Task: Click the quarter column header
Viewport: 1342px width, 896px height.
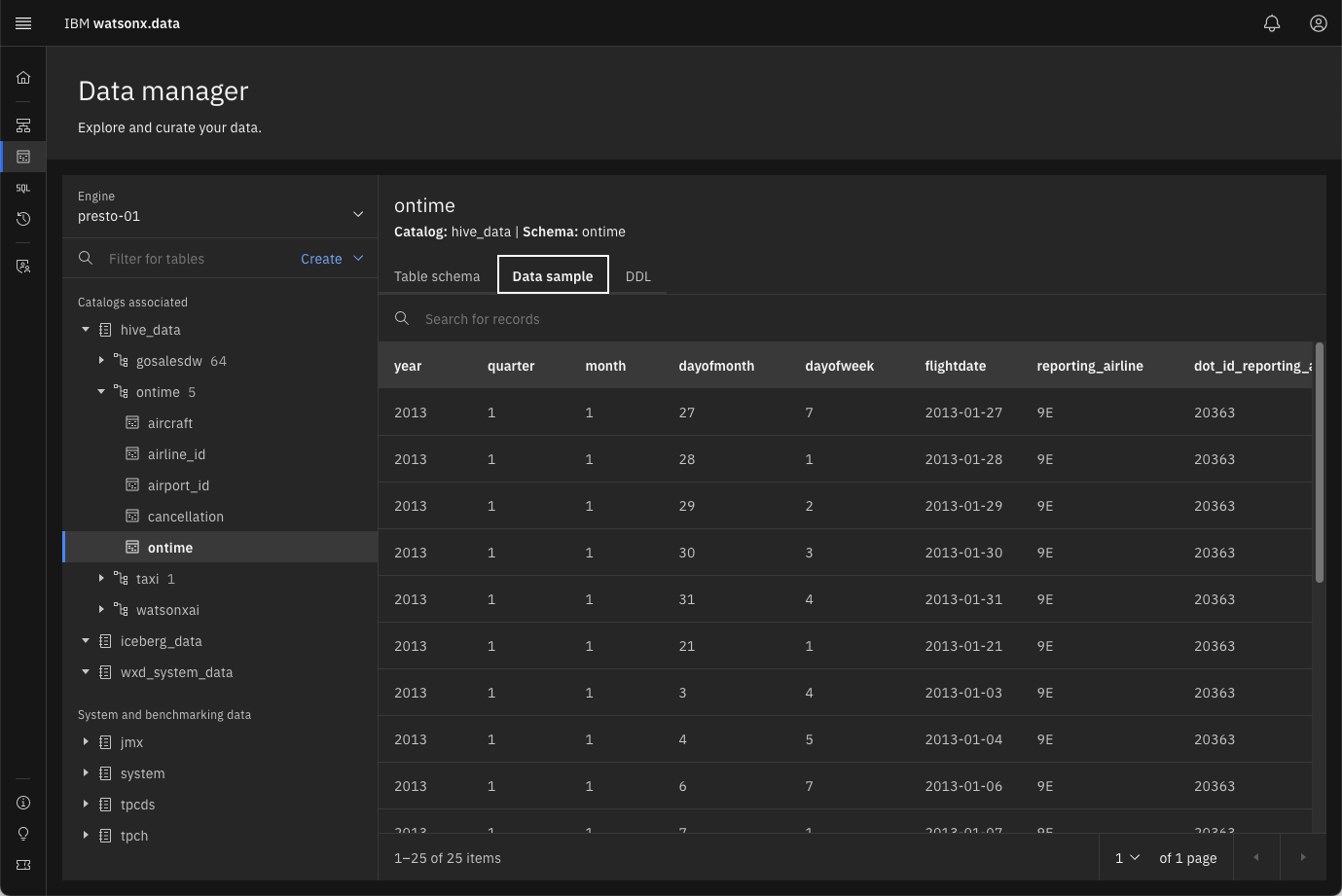Action: click(x=511, y=366)
